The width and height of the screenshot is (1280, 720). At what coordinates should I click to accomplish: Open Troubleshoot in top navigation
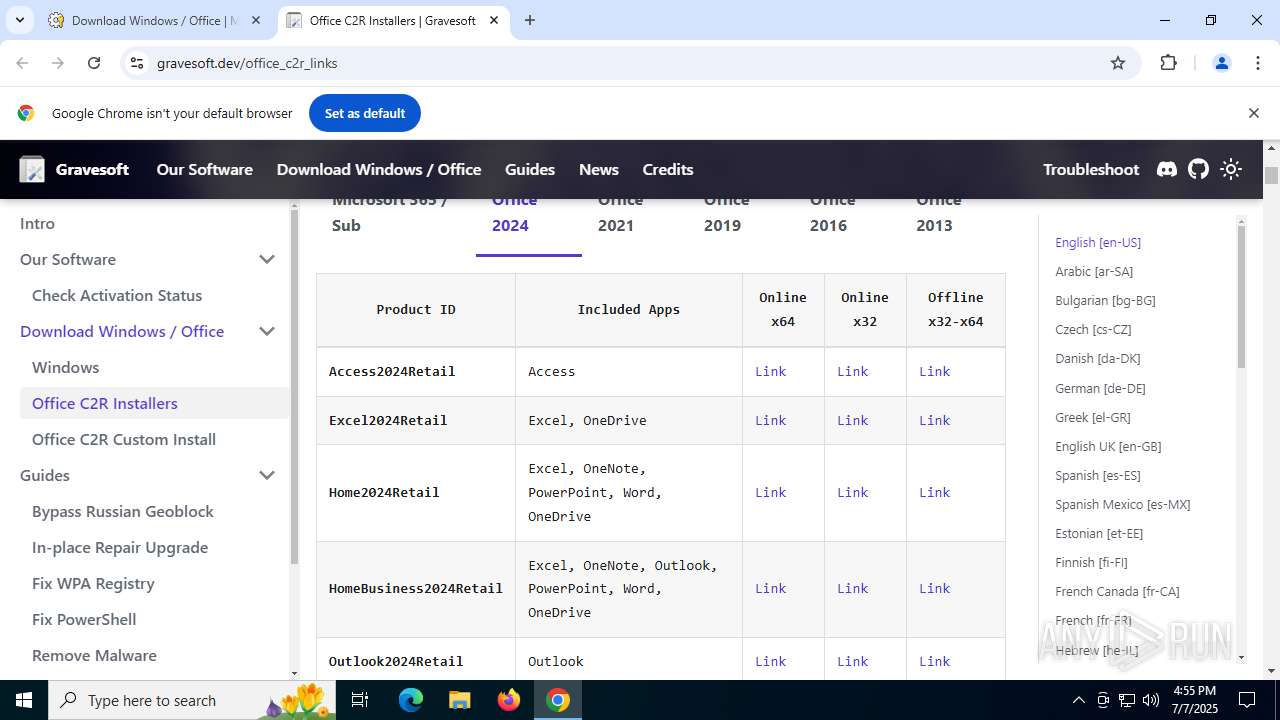pyautogui.click(x=1091, y=169)
